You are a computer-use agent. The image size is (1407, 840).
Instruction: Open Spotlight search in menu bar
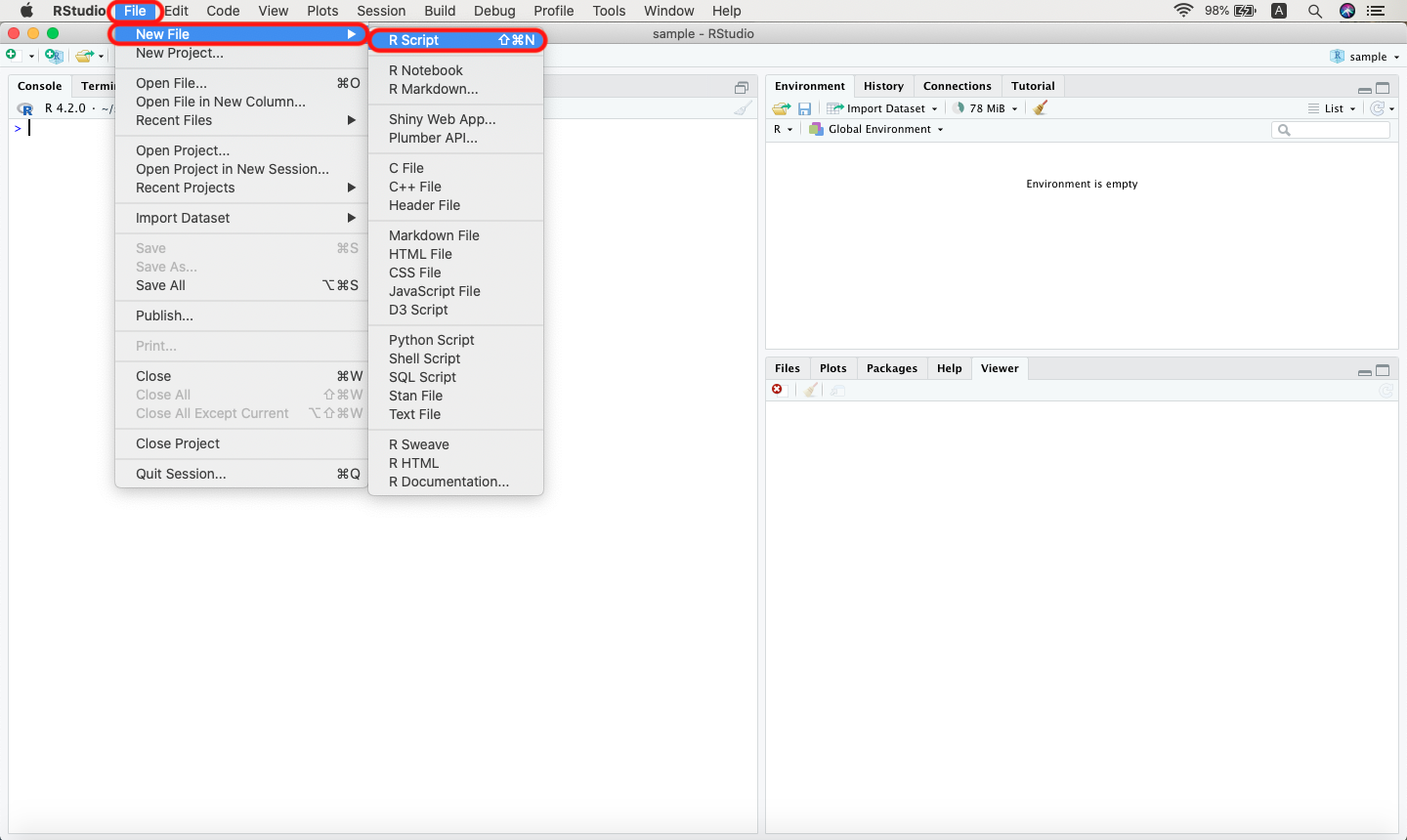point(1315,11)
